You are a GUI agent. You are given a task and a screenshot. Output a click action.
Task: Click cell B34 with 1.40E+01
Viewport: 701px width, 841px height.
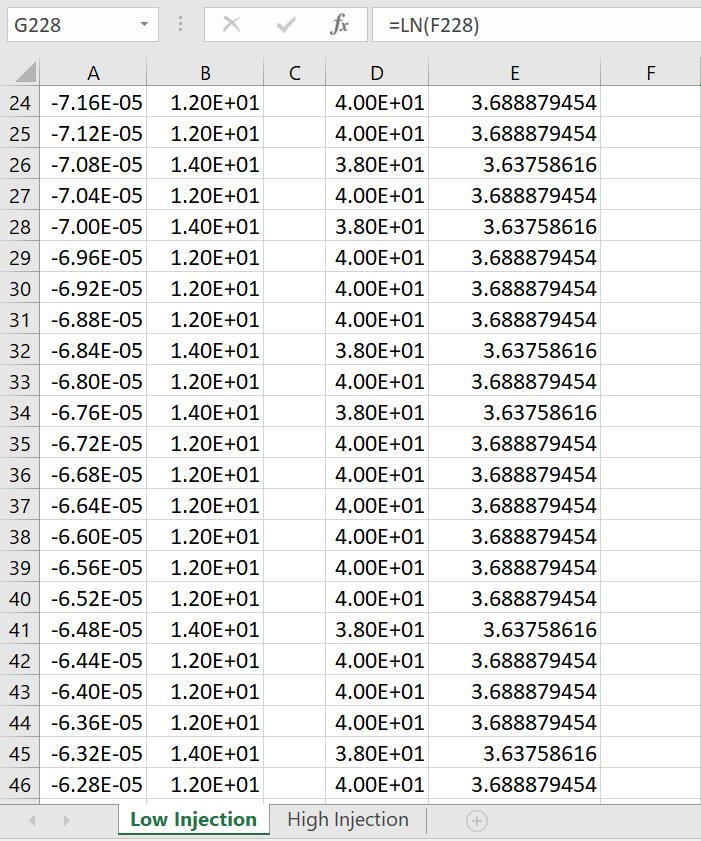(205, 412)
